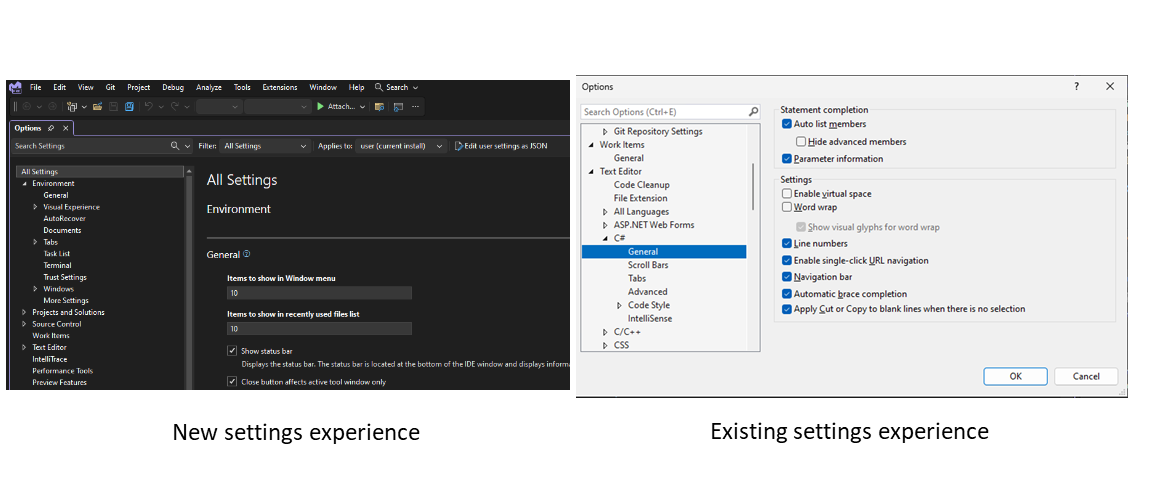Collapse the Environment tree node
This screenshot has width=1152, height=503.
point(25,184)
